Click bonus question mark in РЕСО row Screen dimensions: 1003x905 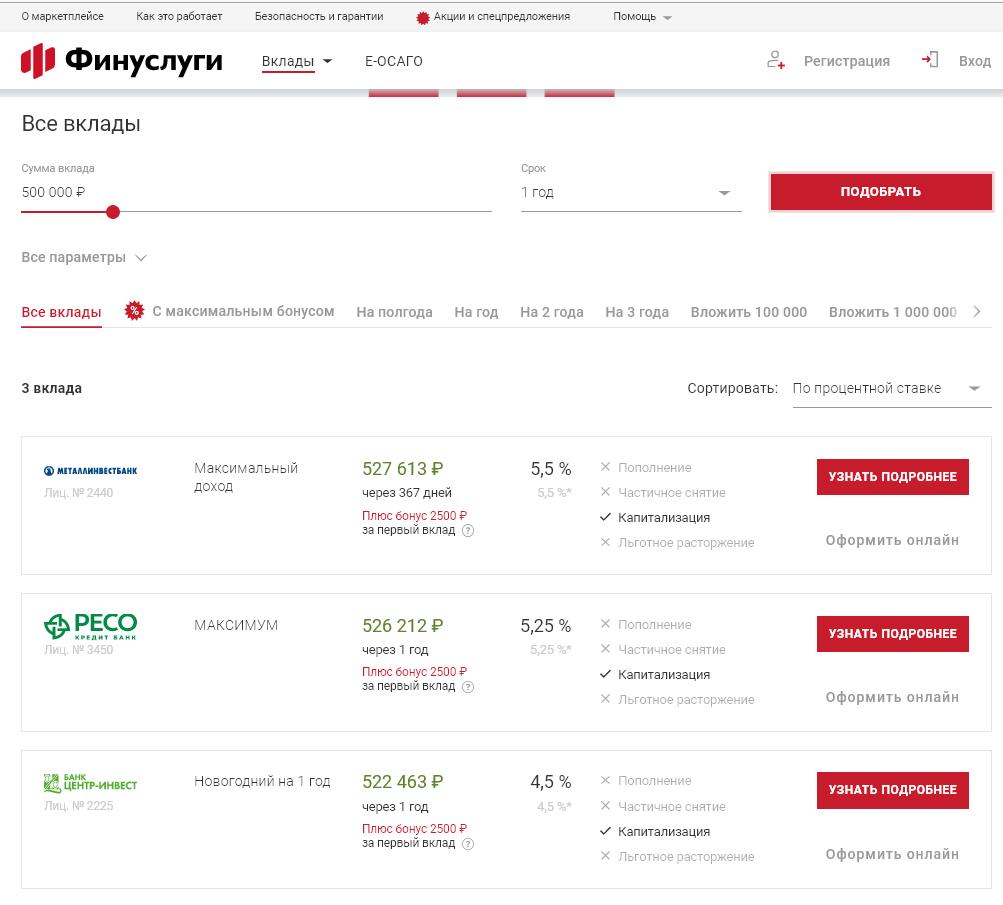[468, 687]
